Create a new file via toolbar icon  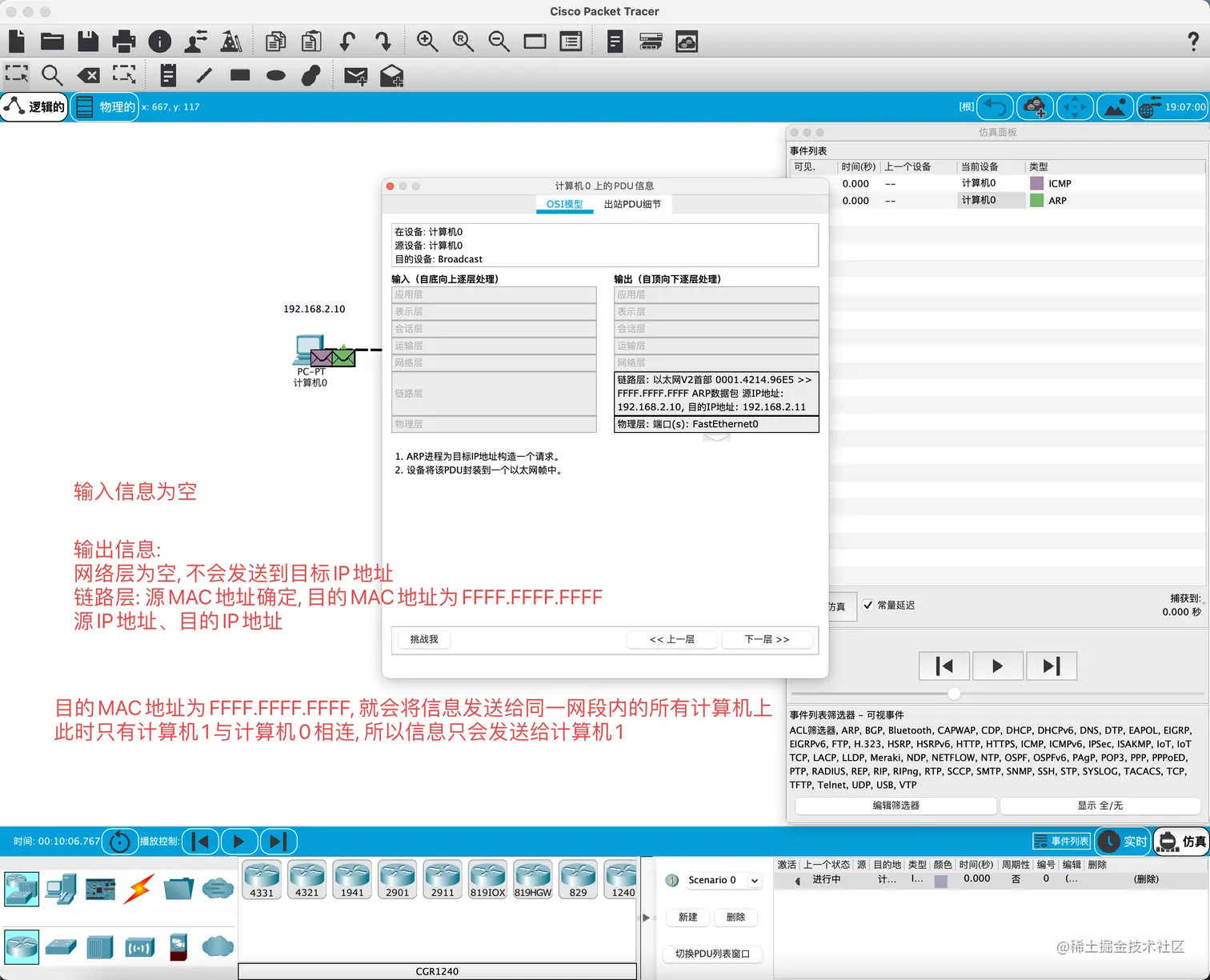[17, 41]
